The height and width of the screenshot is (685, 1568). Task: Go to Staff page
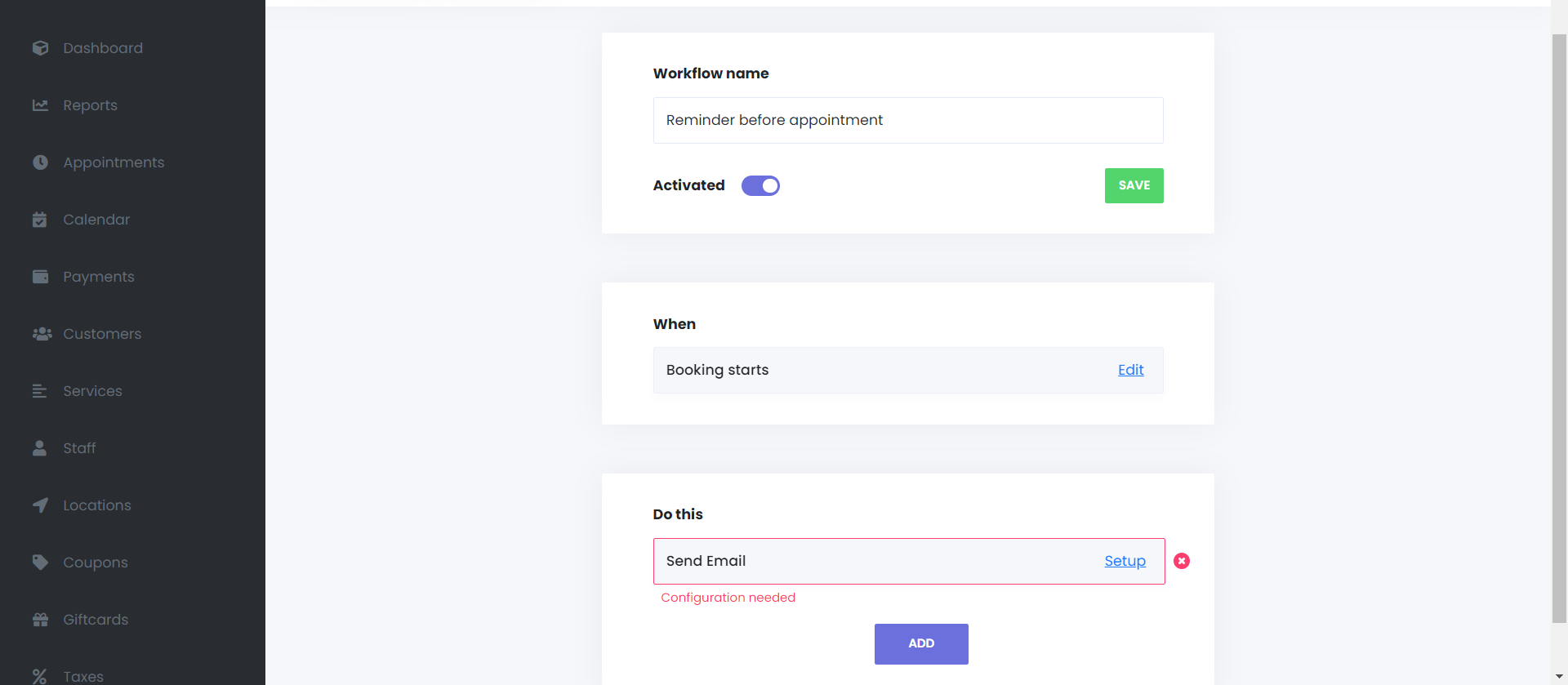(x=79, y=448)
